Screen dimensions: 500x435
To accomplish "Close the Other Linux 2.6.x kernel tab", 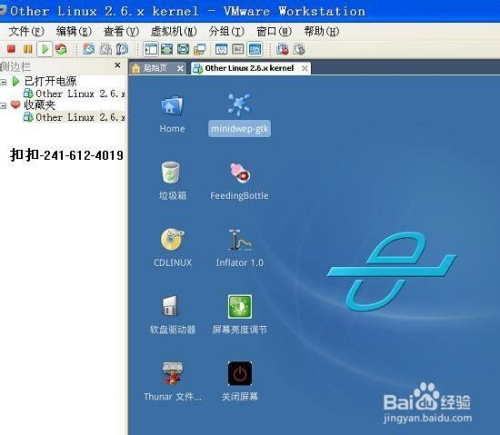I will coord(304,68).
